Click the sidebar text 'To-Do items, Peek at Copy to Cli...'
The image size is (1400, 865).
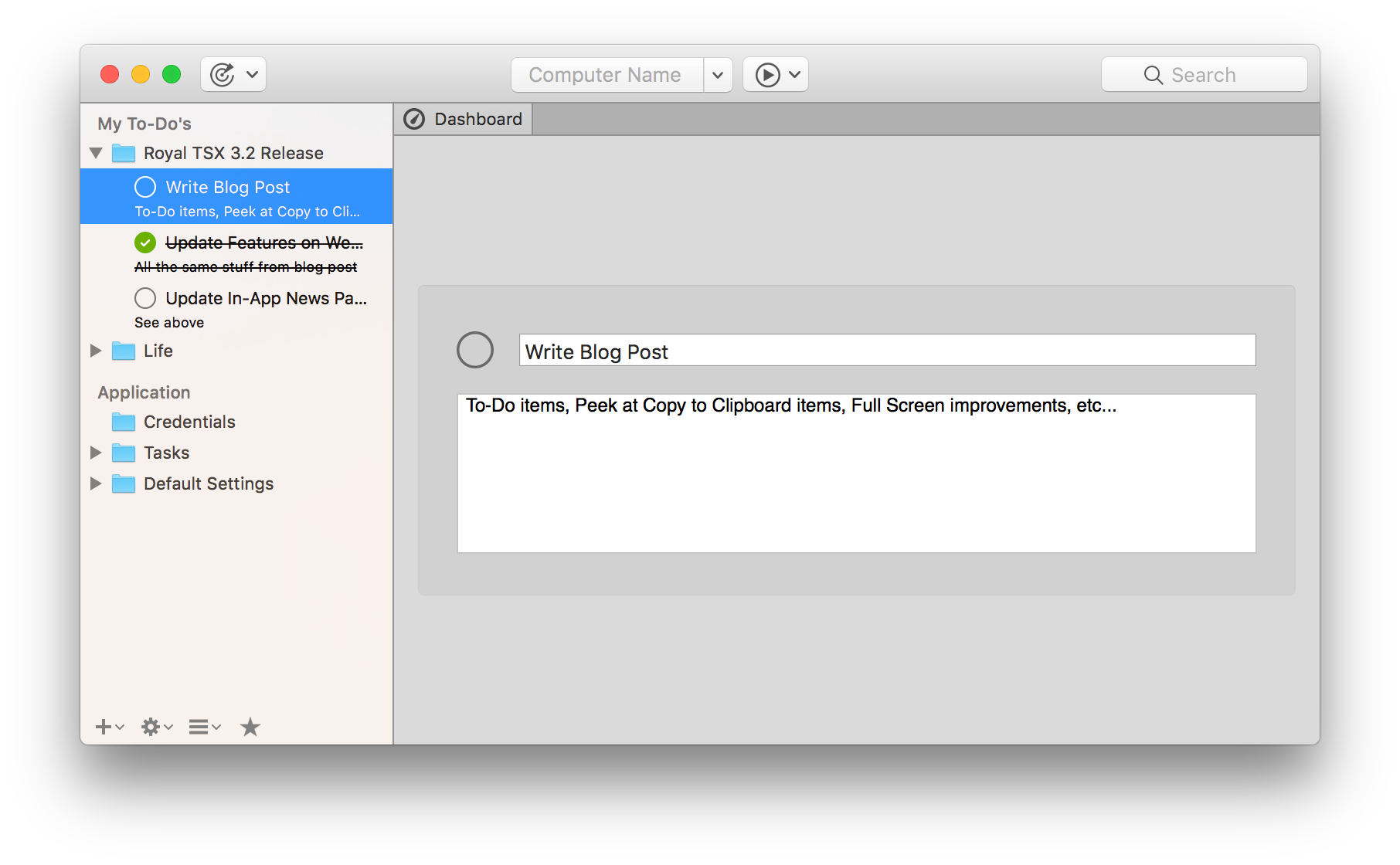[247, 212]
